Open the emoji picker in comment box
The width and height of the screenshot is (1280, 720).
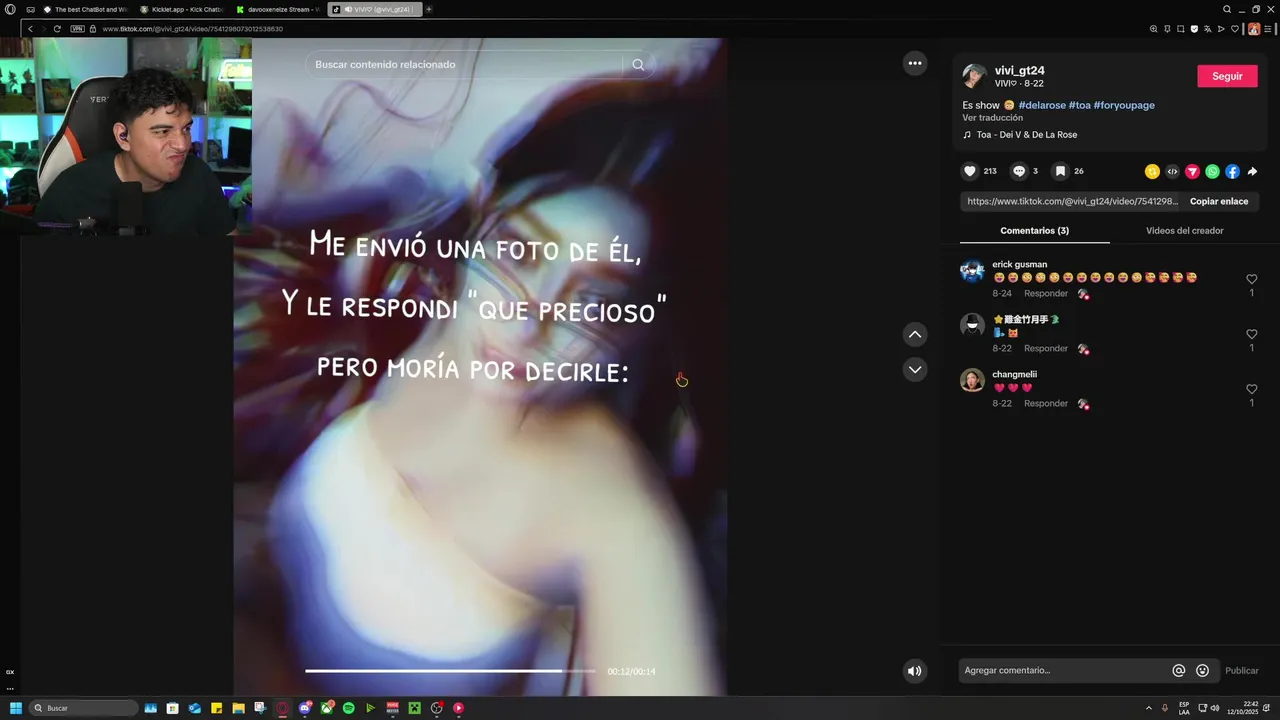coord(1202,671)
